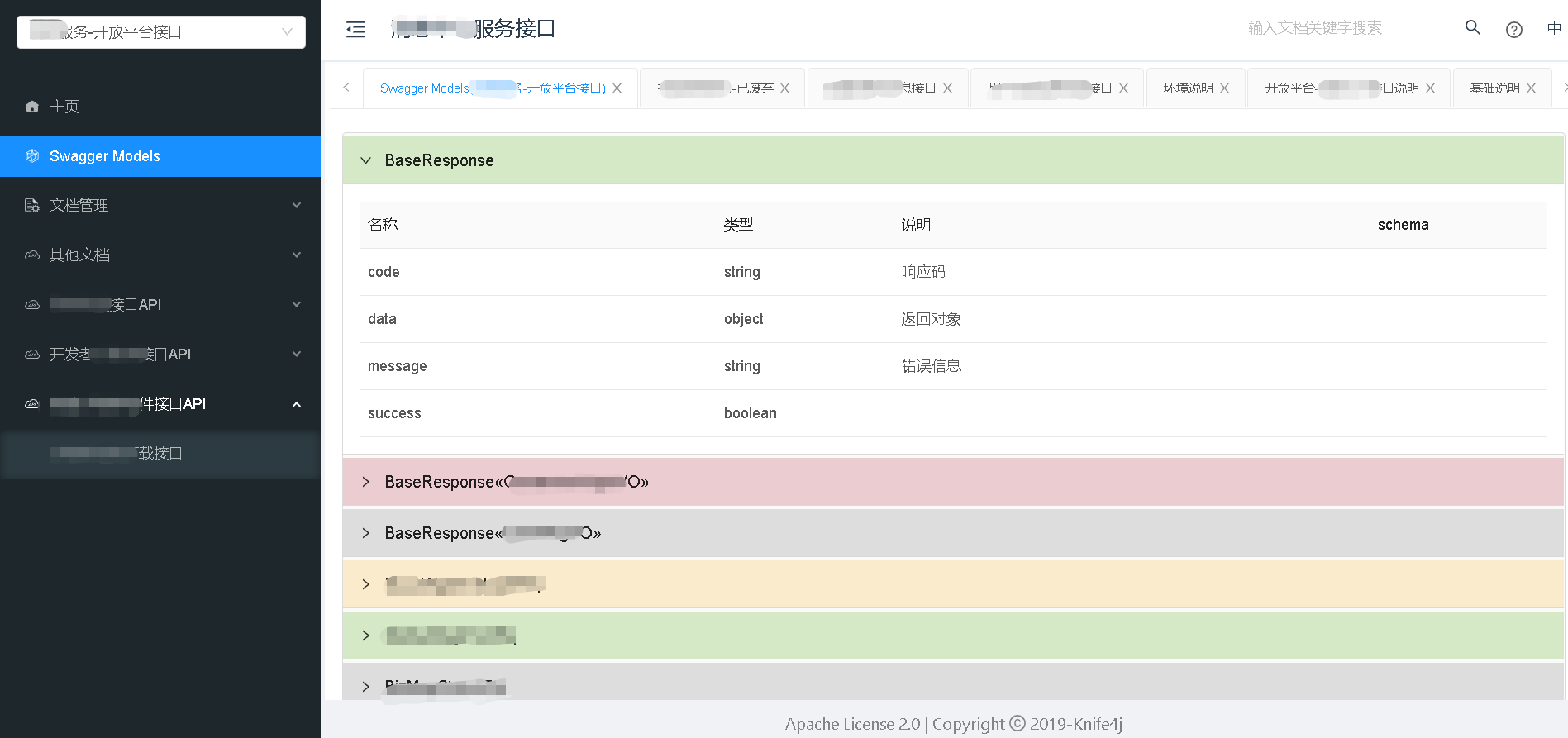1568x738 pixels.
Task: Open the help question mark icon
Action: pos(1514,30)
